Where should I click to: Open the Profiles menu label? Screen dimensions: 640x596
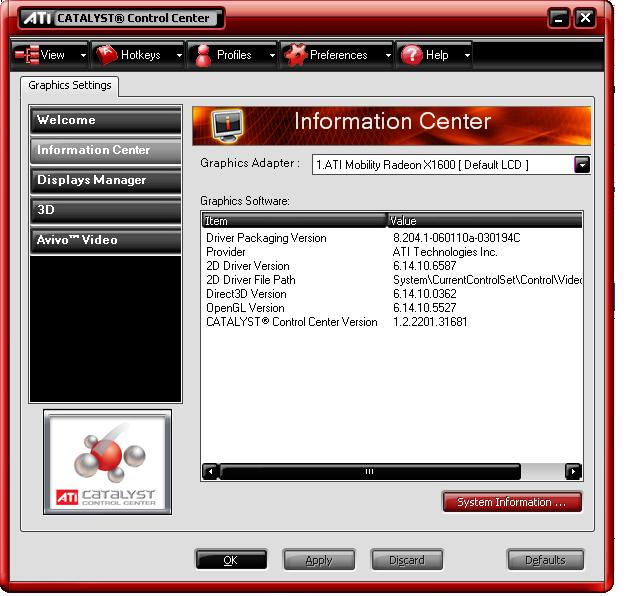coord(234,55)
